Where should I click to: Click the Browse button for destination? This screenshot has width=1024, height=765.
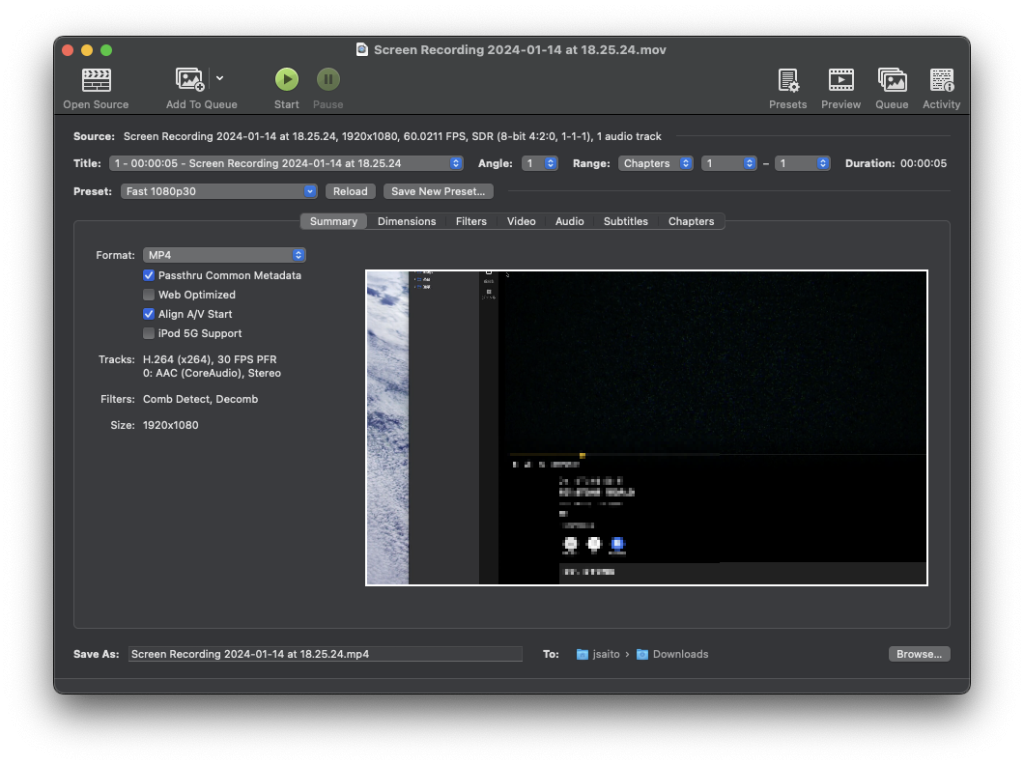click(918, 654)
